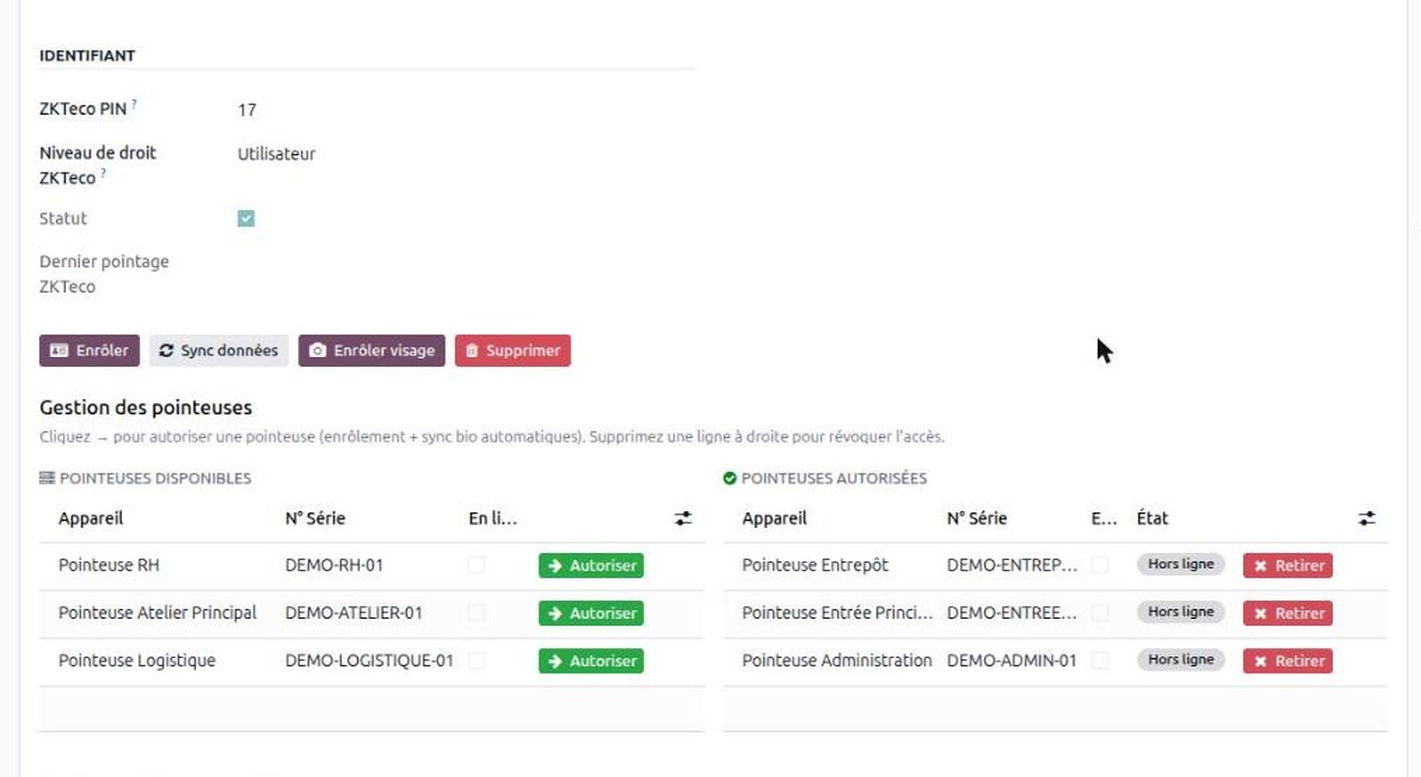This screenshot has width=1421, height=777.
Task: Open column settings for Pointeuses Autorisées table
Action: (x=1366, y=518)
